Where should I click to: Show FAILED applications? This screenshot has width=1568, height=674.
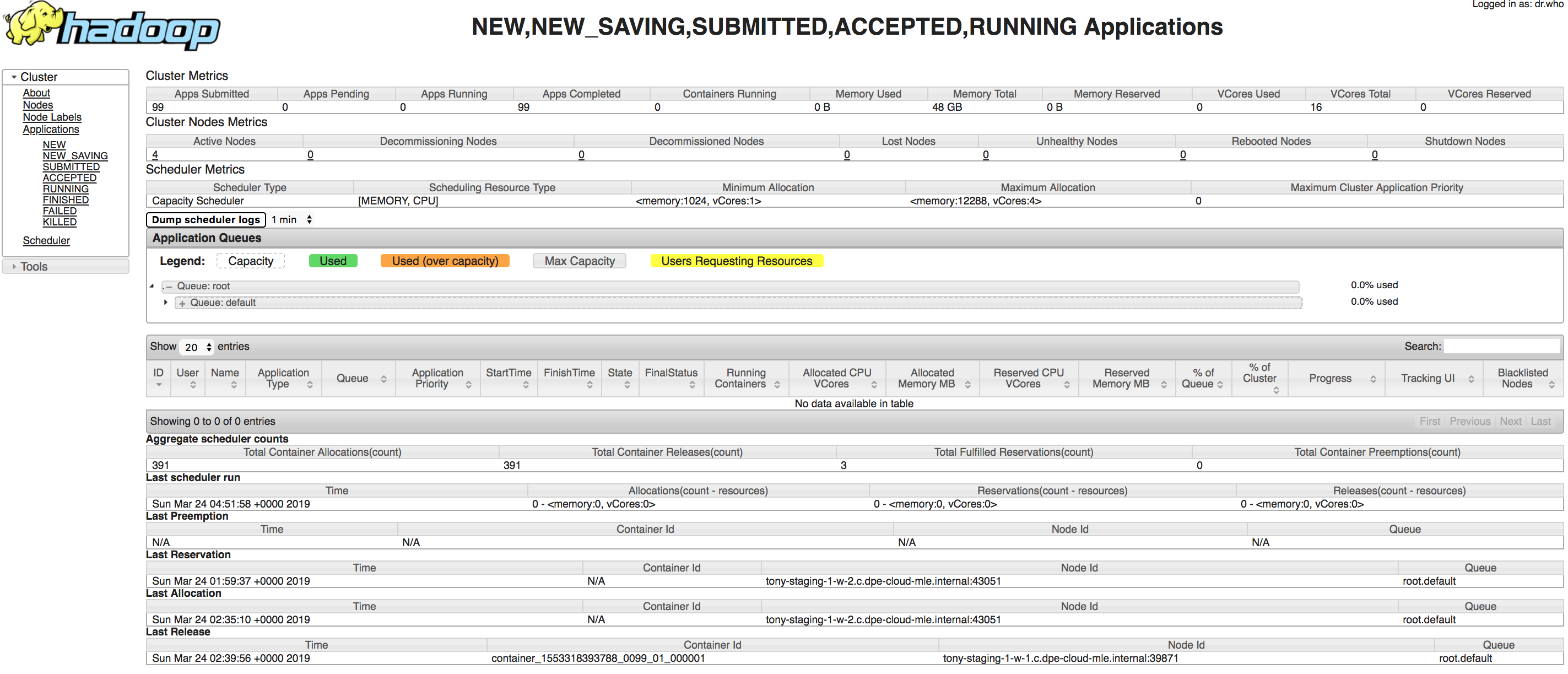pyautogui.click(x=59, y=211)
